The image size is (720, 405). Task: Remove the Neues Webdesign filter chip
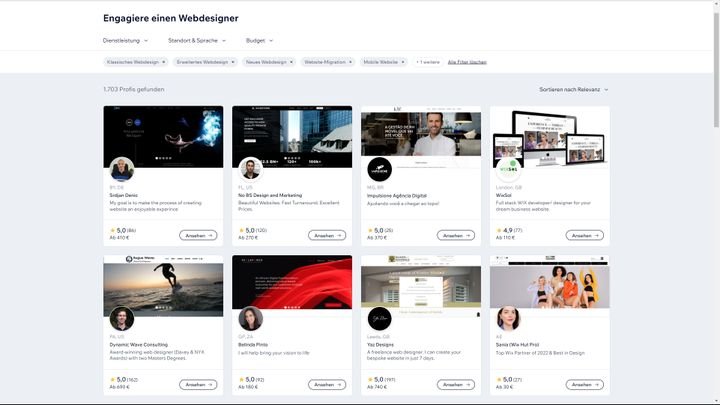(x=291, y=62)
